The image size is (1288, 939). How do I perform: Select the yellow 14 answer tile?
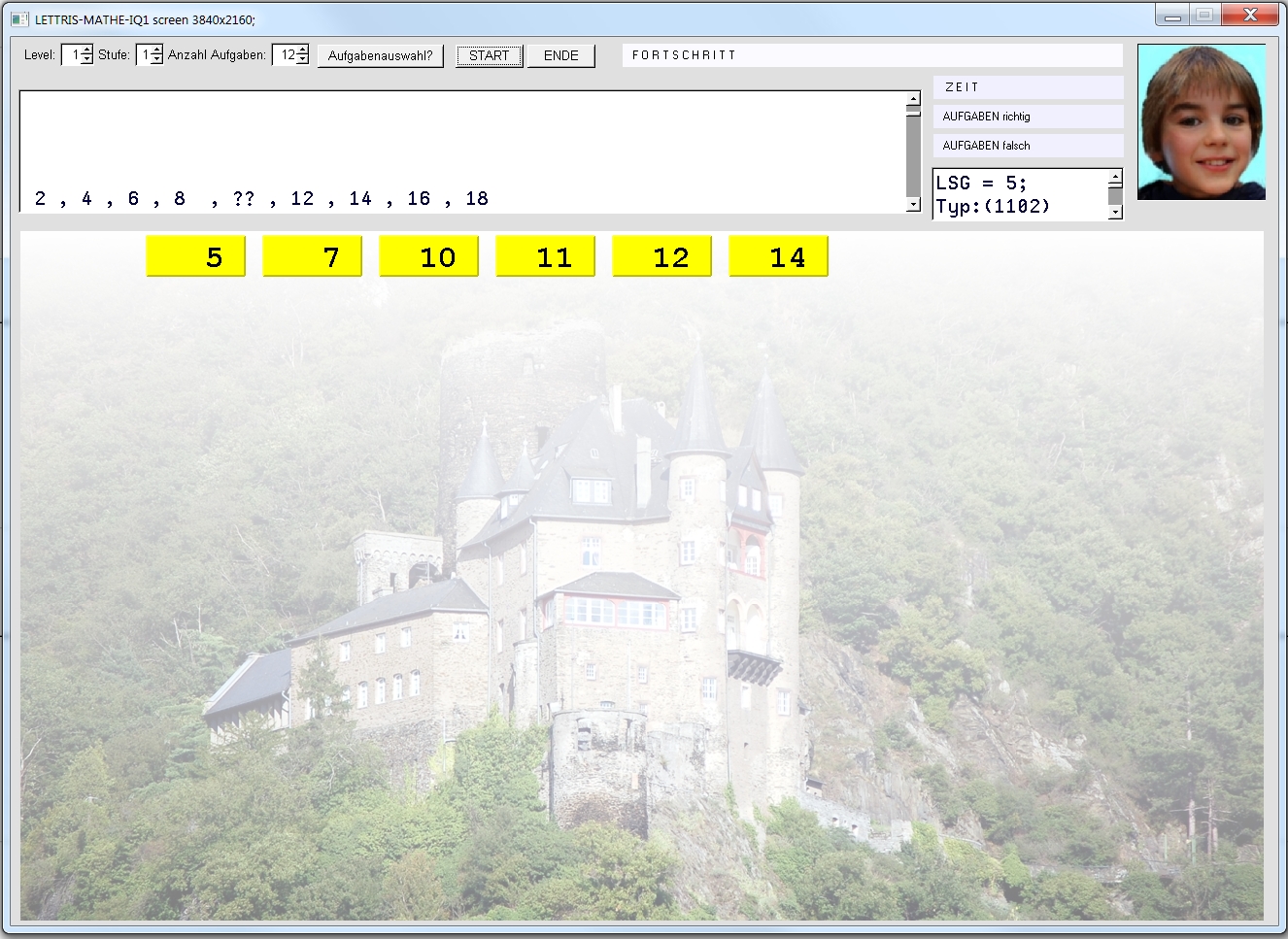coord(778,256)
